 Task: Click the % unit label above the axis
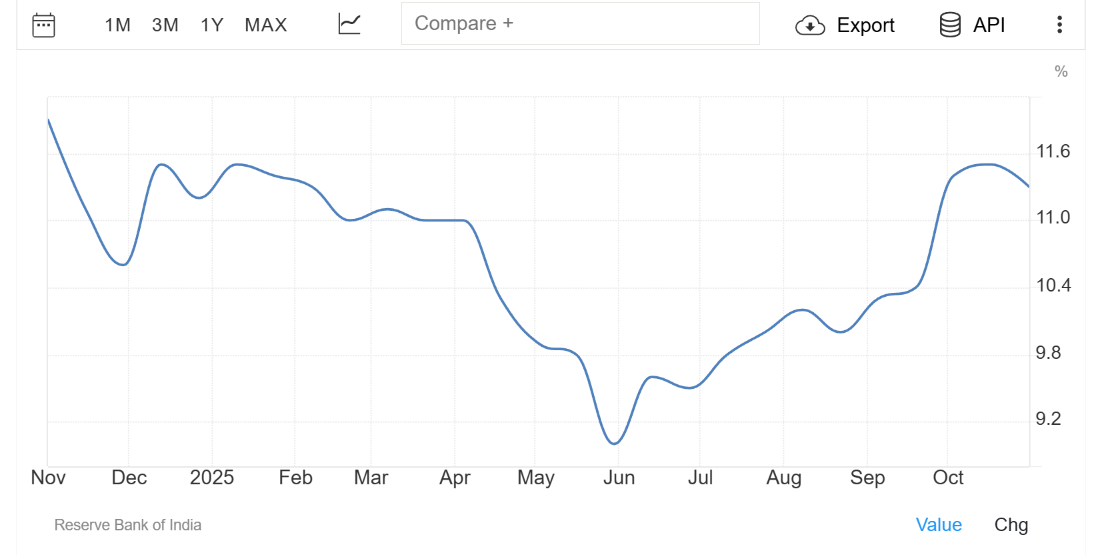[1061, 72]
